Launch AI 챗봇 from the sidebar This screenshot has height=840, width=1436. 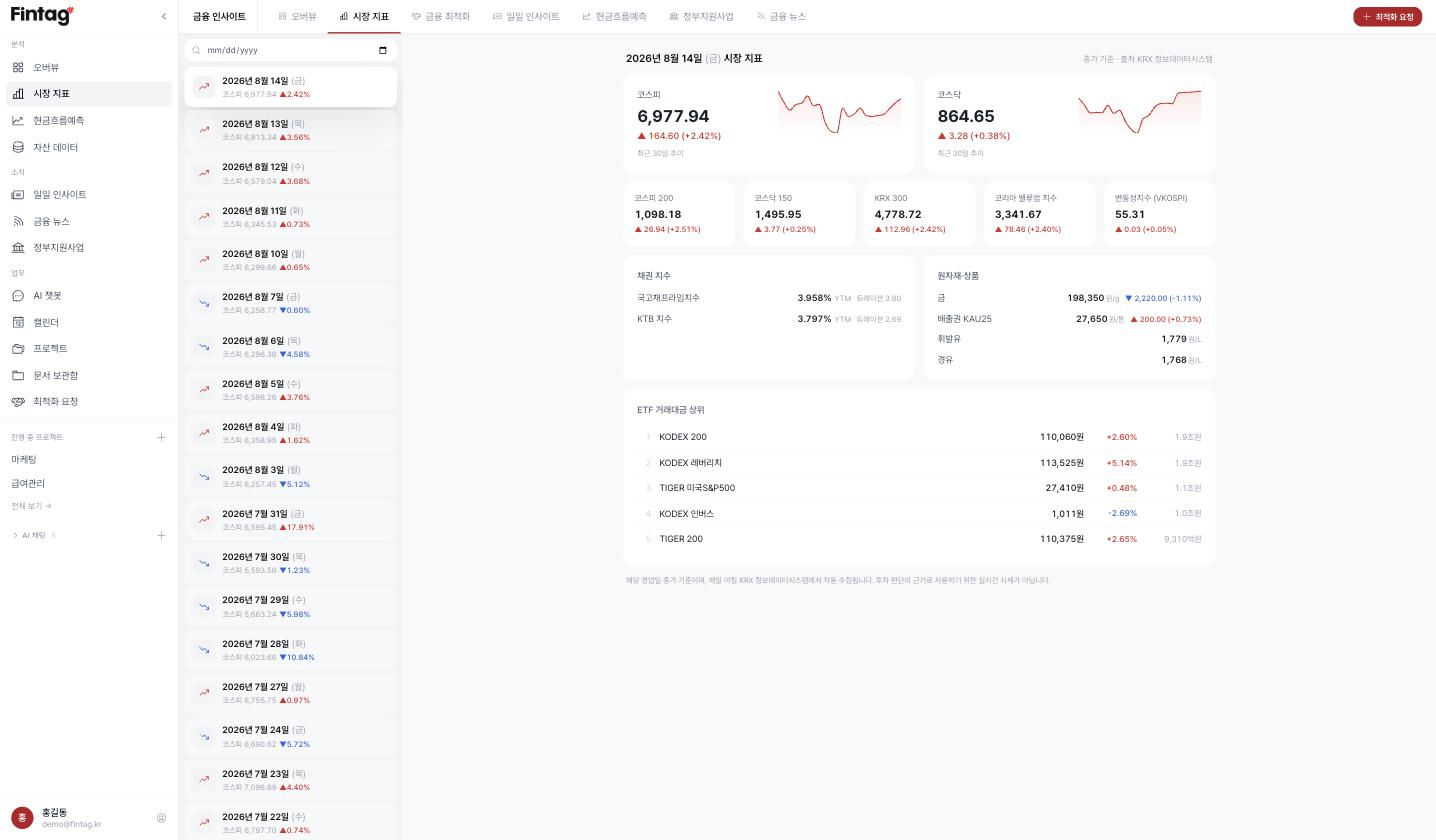click(x=89, y=296)
